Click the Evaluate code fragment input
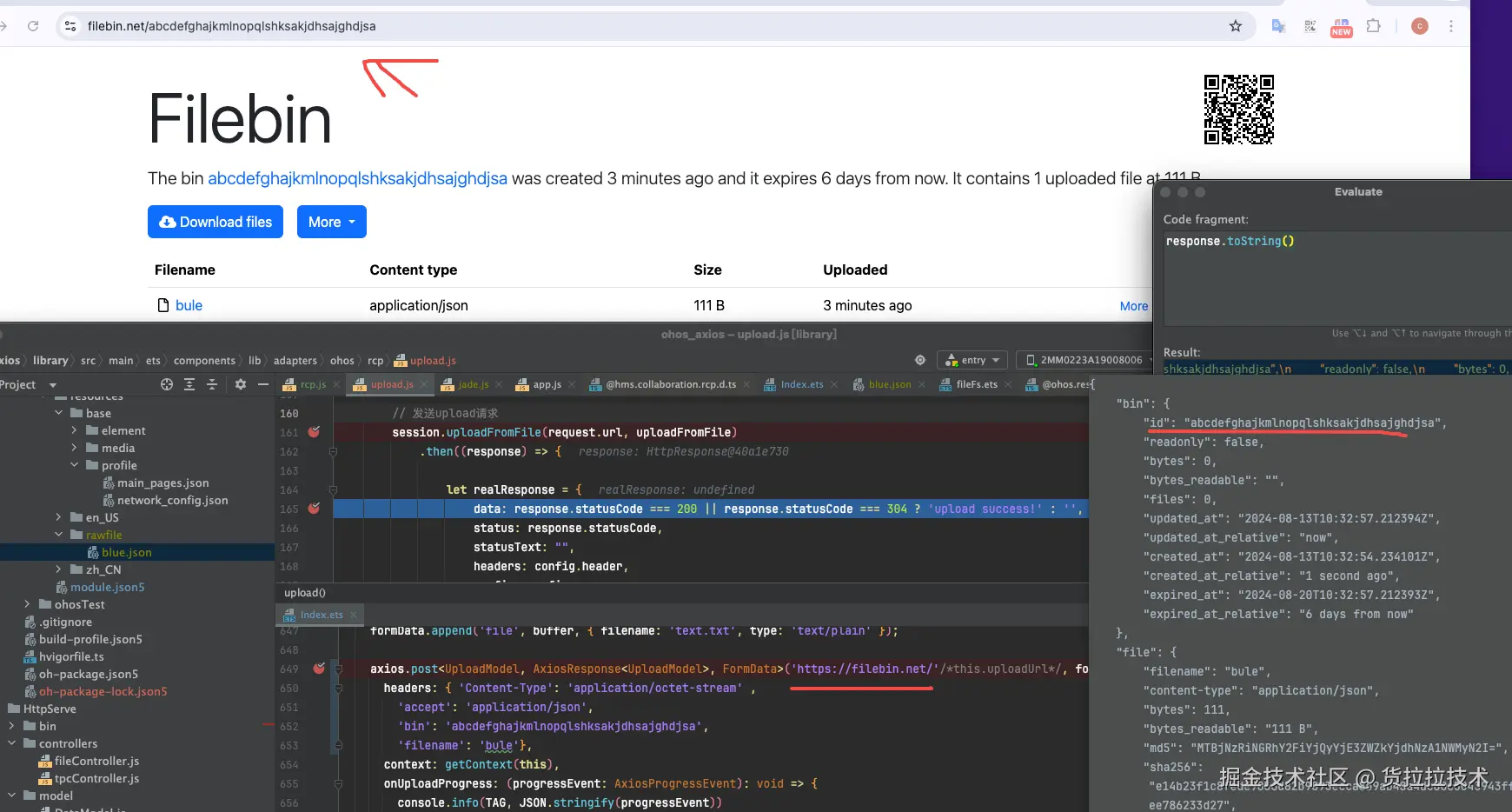Image resolution: width=1512 pixels, height=812 pixels. pos(1336,278)
